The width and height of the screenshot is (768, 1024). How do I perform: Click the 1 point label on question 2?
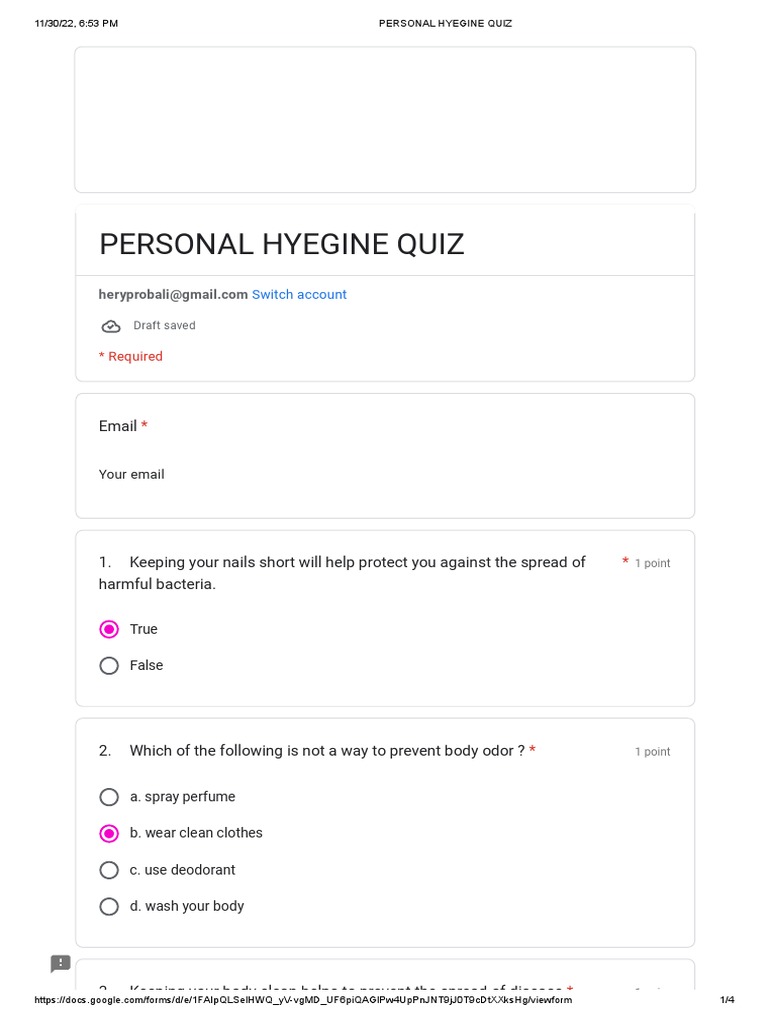coord(652,752)
